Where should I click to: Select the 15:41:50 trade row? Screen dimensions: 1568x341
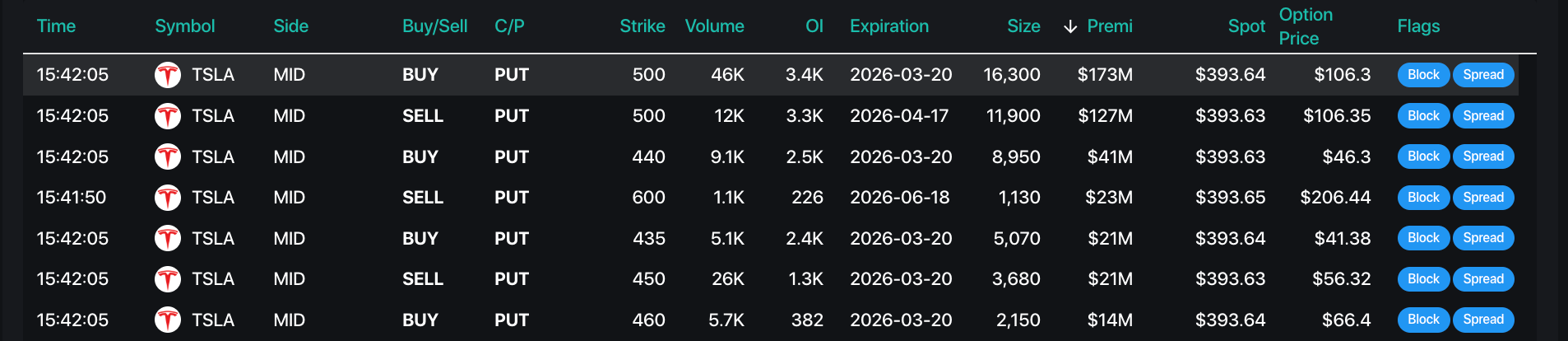(x=576, y=198)
